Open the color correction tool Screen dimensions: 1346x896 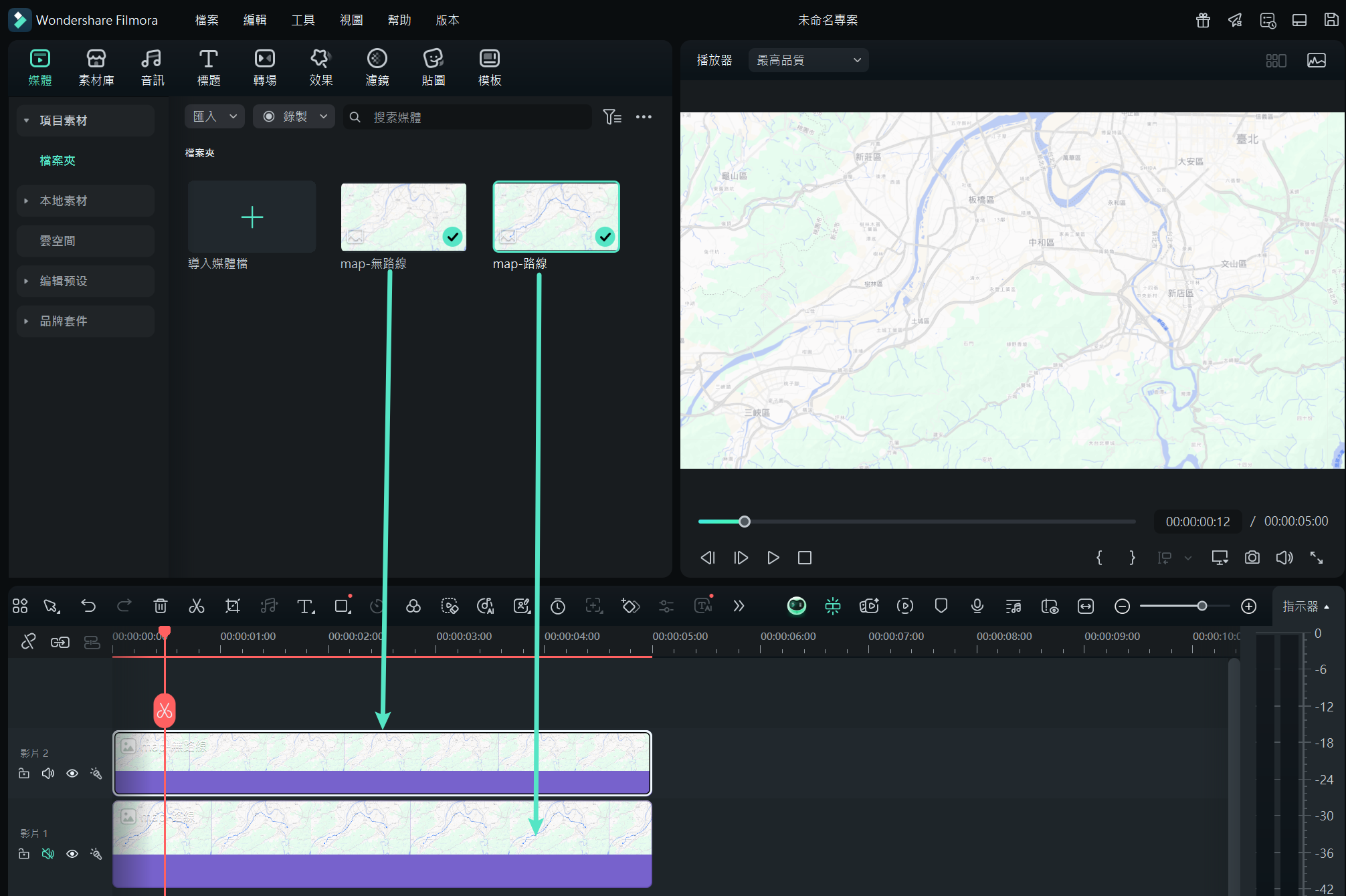413,606
